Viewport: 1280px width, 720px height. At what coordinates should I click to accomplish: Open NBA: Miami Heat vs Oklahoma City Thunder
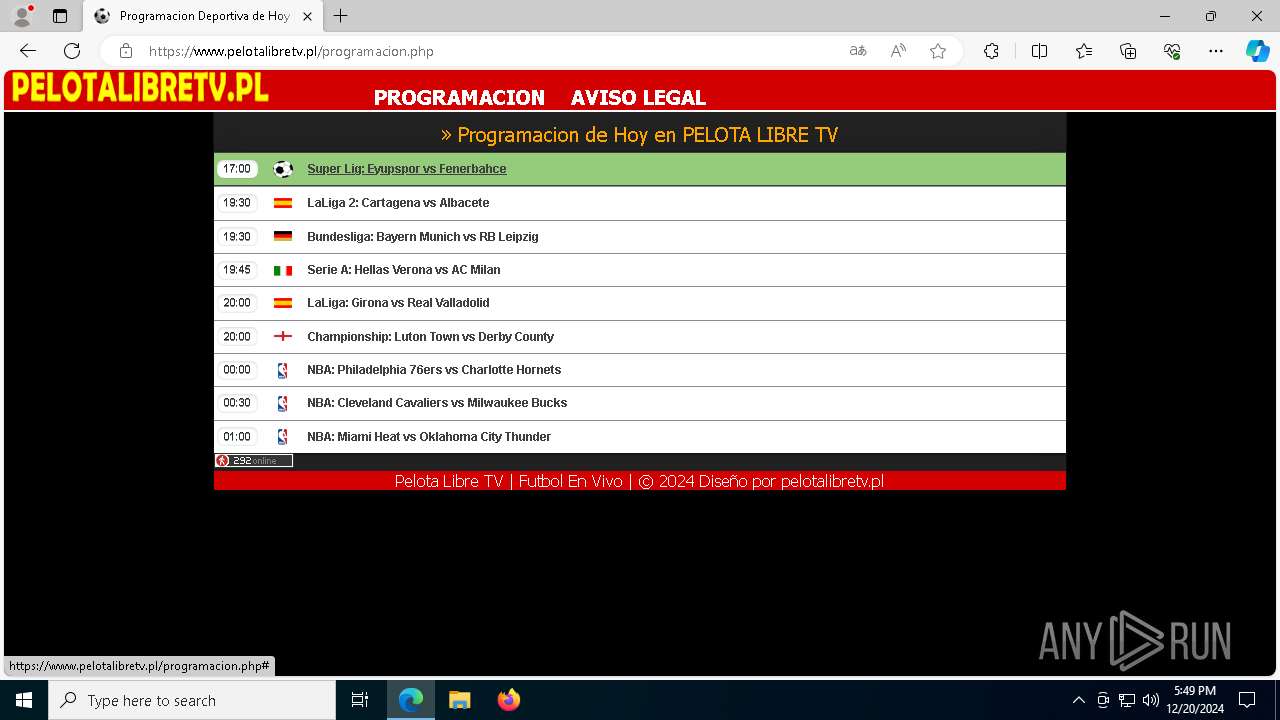click(x=429, y=437)
